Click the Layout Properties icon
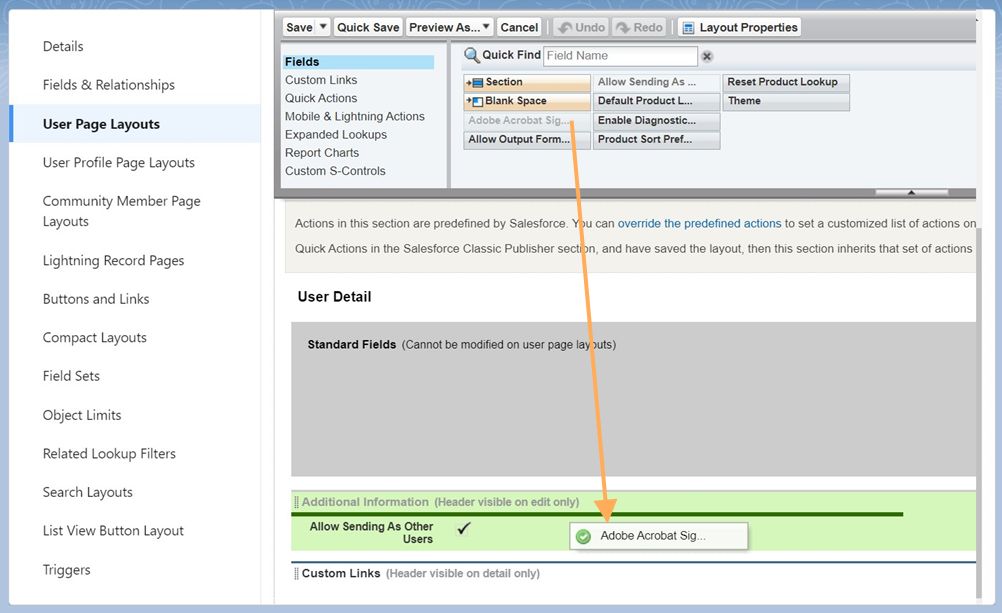This screenshot has width=1002, height=613. [x=688, y=28]
